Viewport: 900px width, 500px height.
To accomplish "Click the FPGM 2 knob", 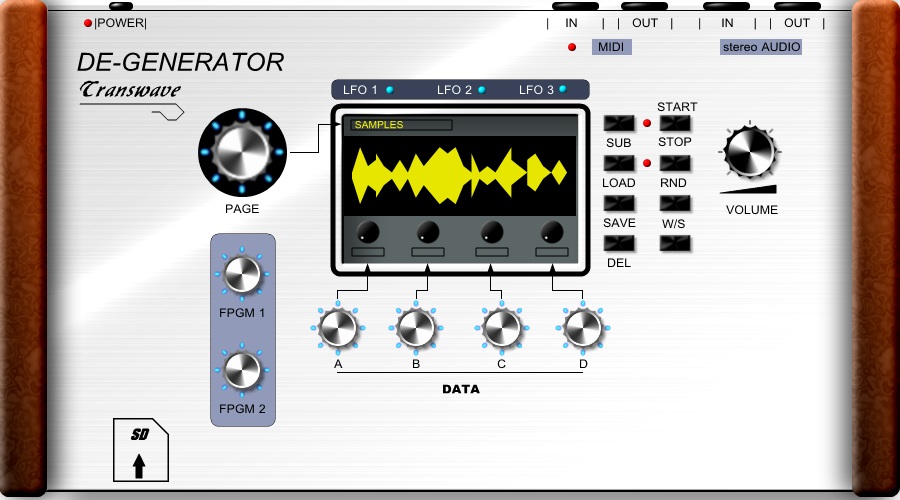I will [242, 371].
